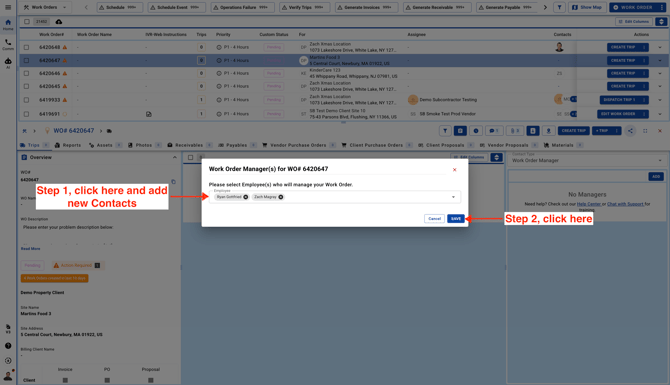Expand row 6420646 with chevron
The height and width of the screenshot is (385, 670).
[x=660, y=73]
